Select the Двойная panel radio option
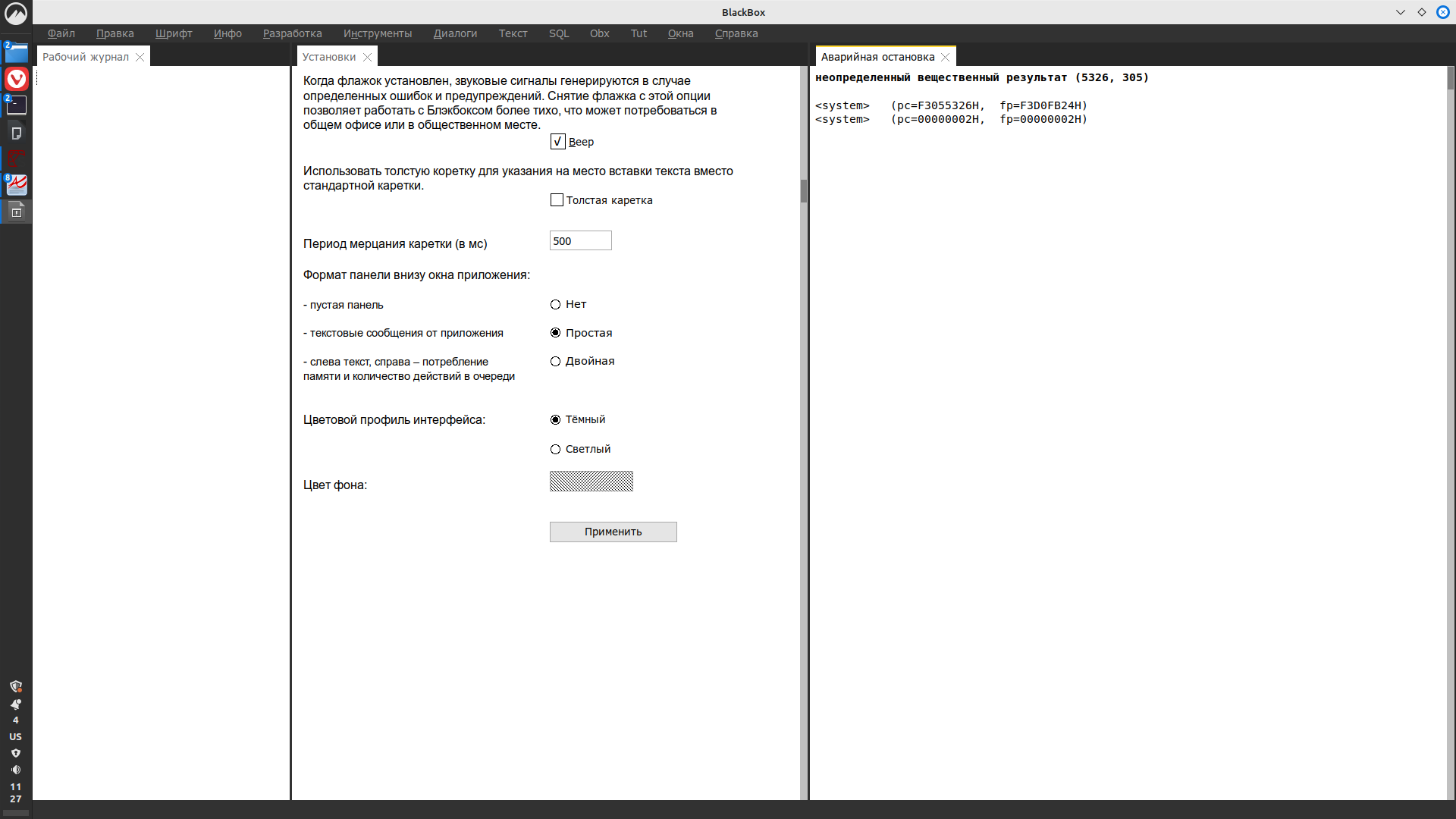Viewport: 1456px width, 819px height. pos(555,362)
